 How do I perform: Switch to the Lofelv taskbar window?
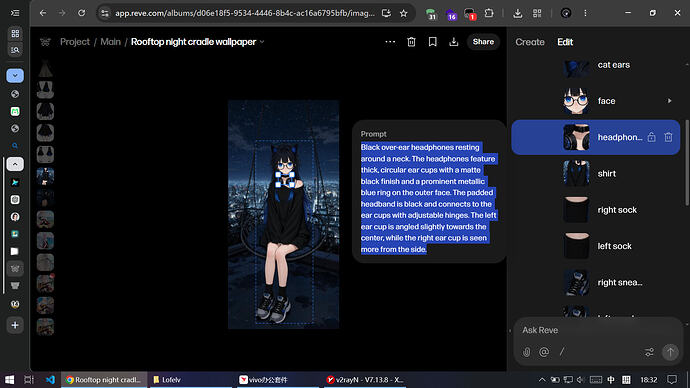click(x=191, y=380)
